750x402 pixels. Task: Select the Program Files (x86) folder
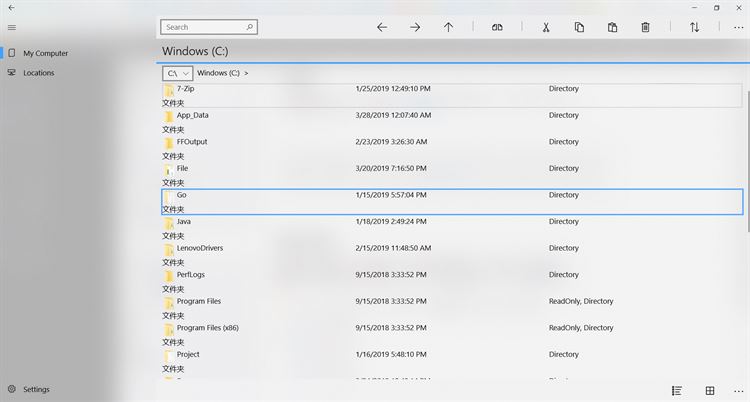click(452, 335)
